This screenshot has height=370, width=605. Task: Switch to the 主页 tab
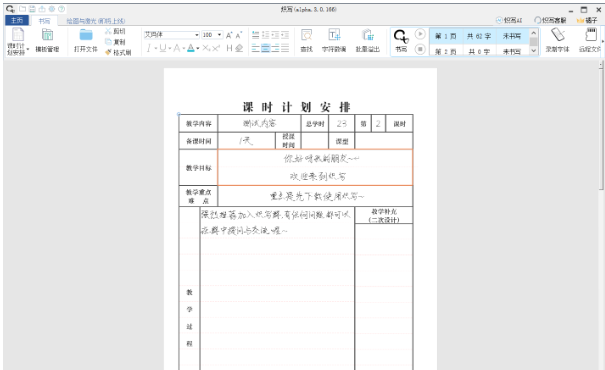click(x=17, y=20)
